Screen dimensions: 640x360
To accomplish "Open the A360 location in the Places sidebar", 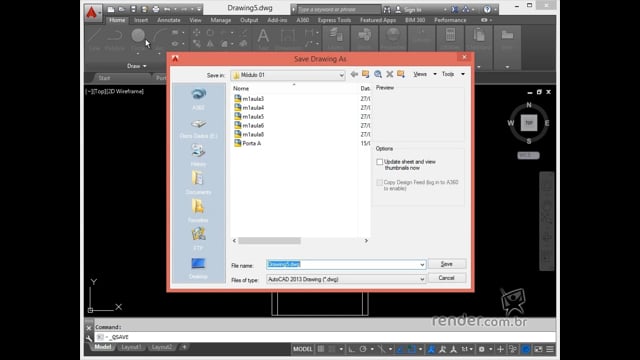I will (x=198, y=99).
